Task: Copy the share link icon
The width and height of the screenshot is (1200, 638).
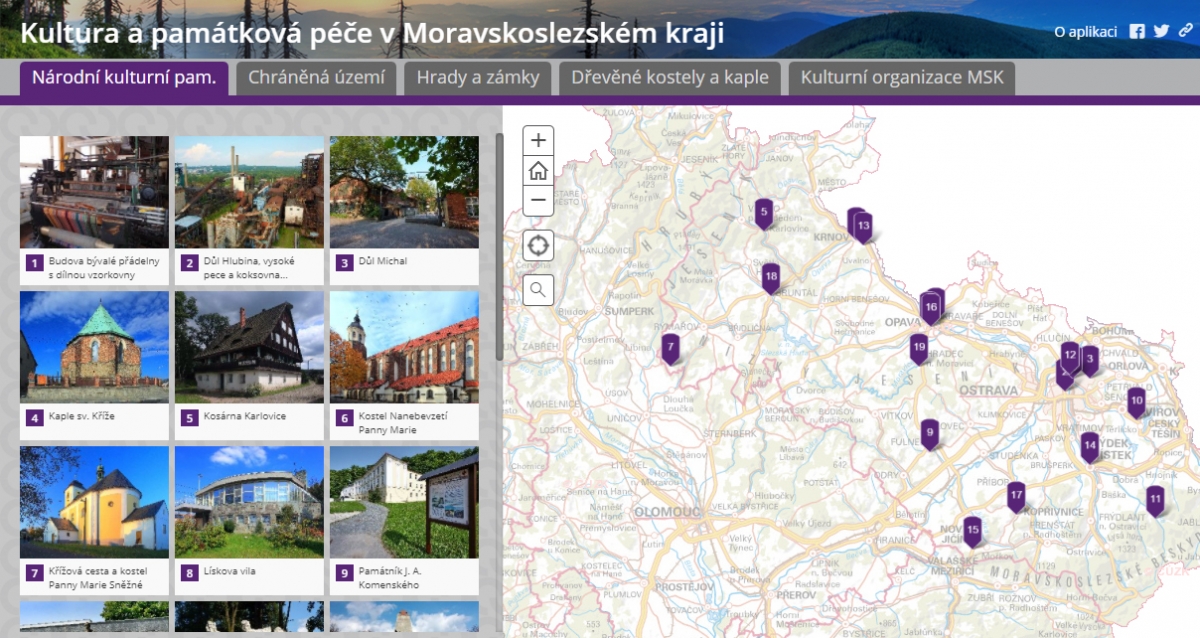Action: 1185,31
